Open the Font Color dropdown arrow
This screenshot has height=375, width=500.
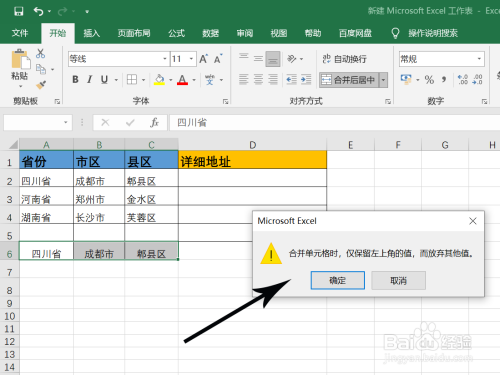[194, 80]
